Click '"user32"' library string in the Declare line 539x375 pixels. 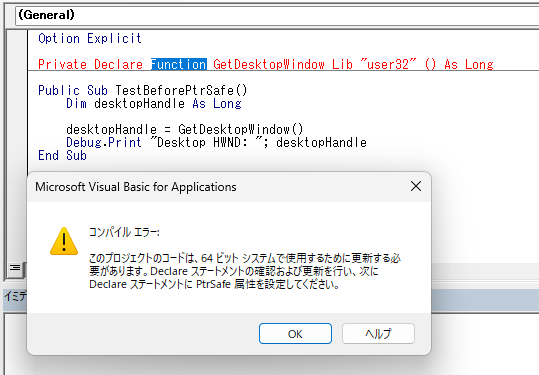(x=388, y=64)
